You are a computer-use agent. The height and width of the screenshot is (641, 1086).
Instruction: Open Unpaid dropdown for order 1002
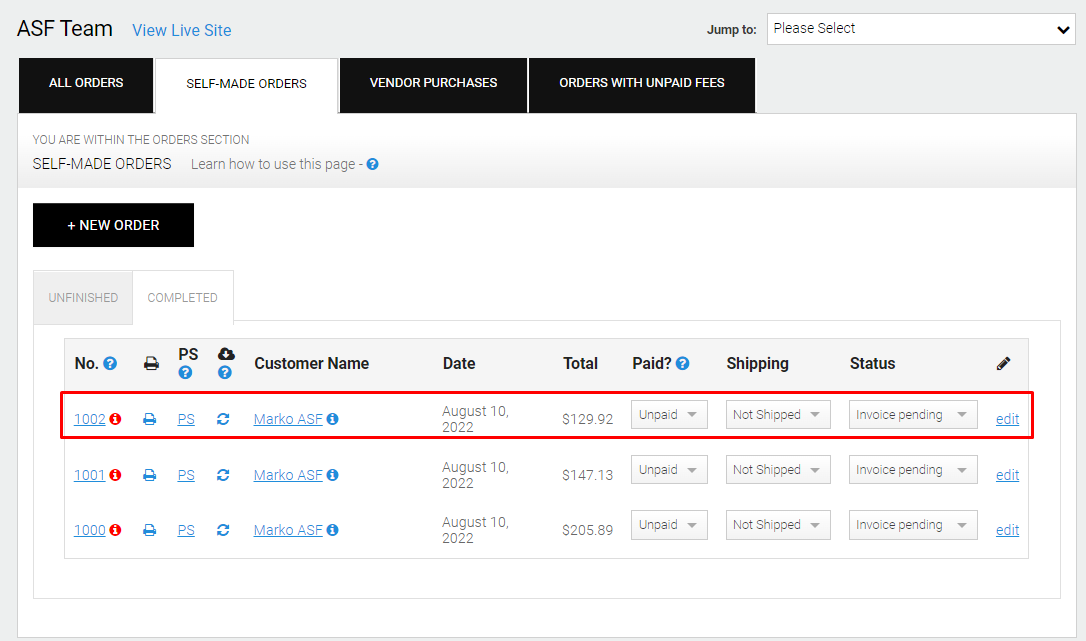(669, 414)
